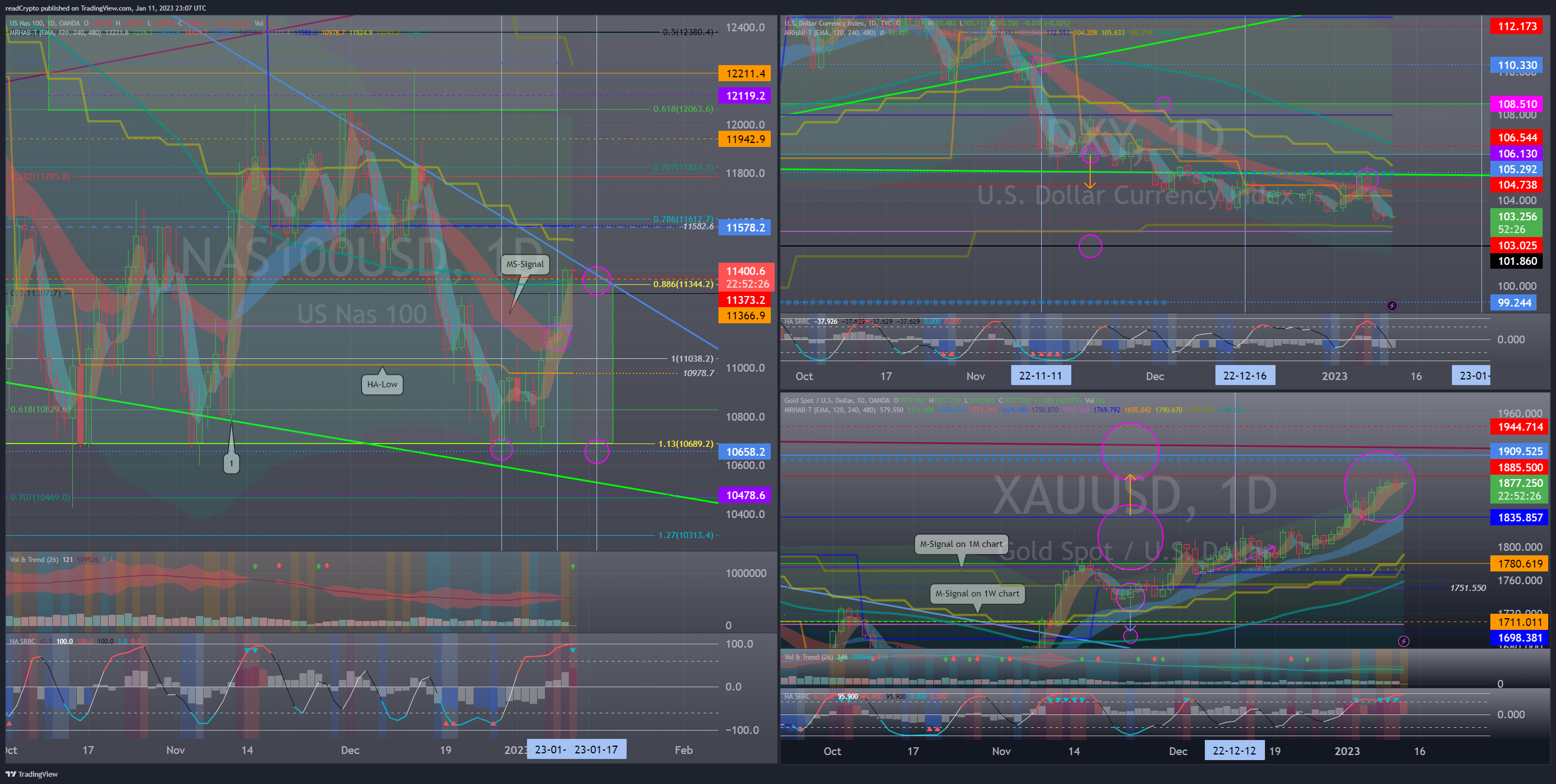Image resolution: width=1556 pixels, height=784 pixels.
Task: Select the 0.886(11344.2) Fibonacci level label
Action: [x=683, y=284]
